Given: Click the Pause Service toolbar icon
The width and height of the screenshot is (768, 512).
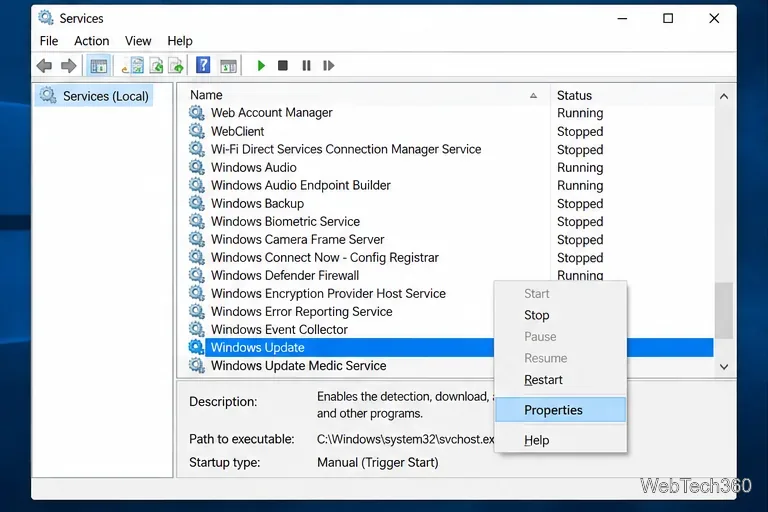Looking at the screenshot, I should [x=306, y=66].
